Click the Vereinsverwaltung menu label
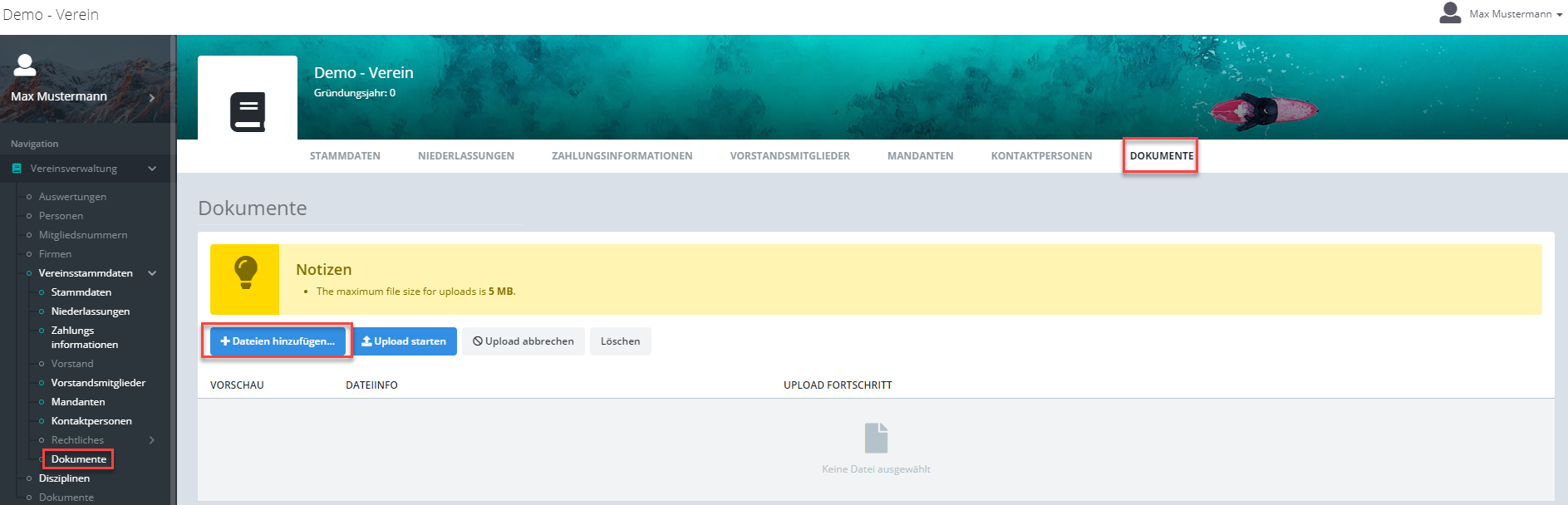The height and width of the screenshot is (505, 1568). coord(74,169)
